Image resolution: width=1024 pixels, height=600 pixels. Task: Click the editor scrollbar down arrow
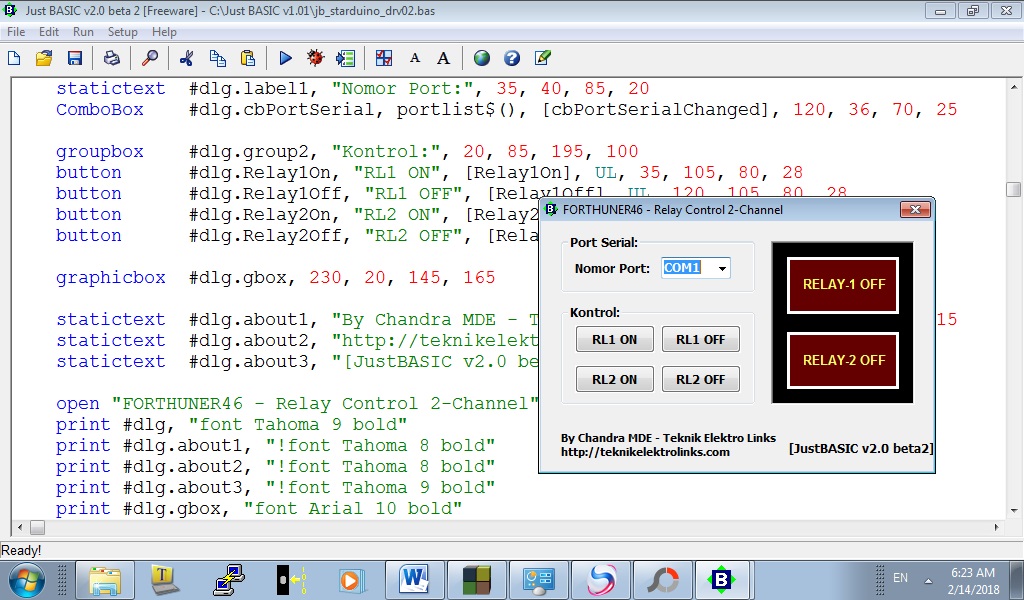(x=1014, y=511)
